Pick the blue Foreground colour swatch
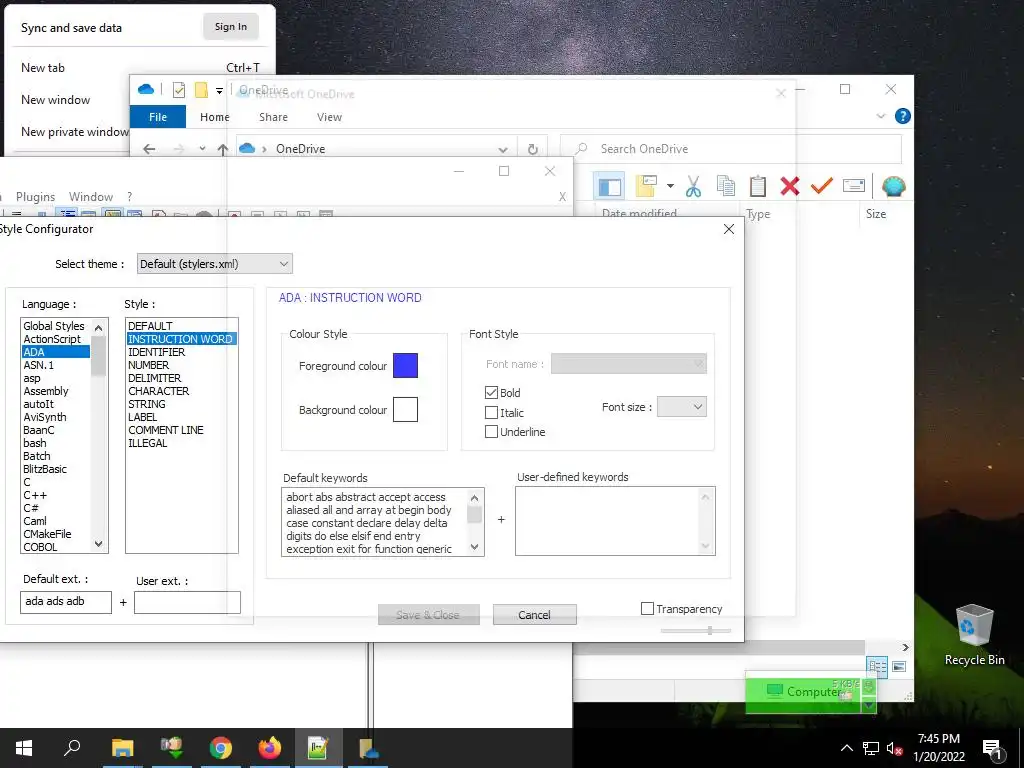Viewport: 1024px width, 768px height. point(405,366)
